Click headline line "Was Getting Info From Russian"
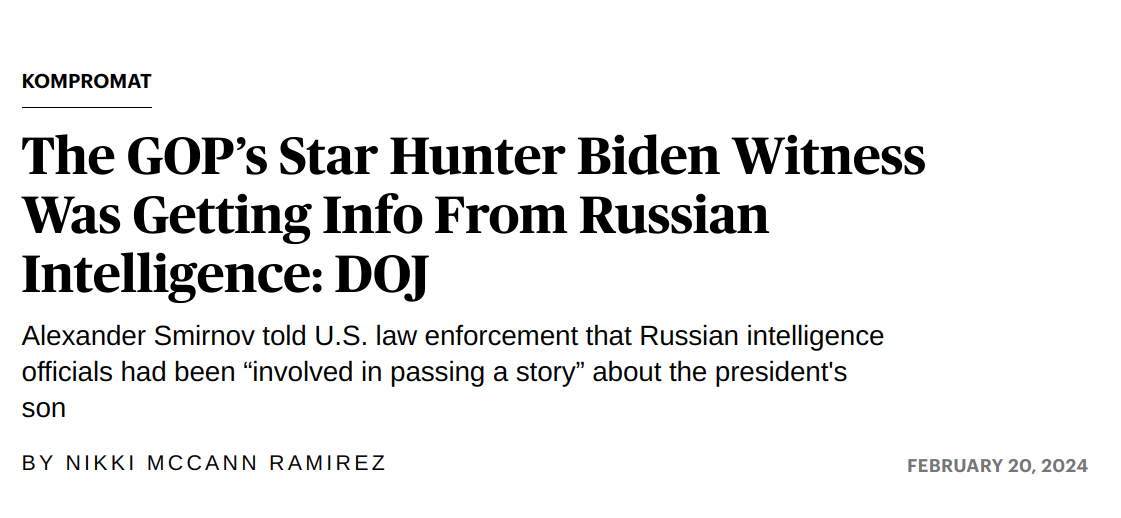The image size is (1121, 518). coord(395,215)
